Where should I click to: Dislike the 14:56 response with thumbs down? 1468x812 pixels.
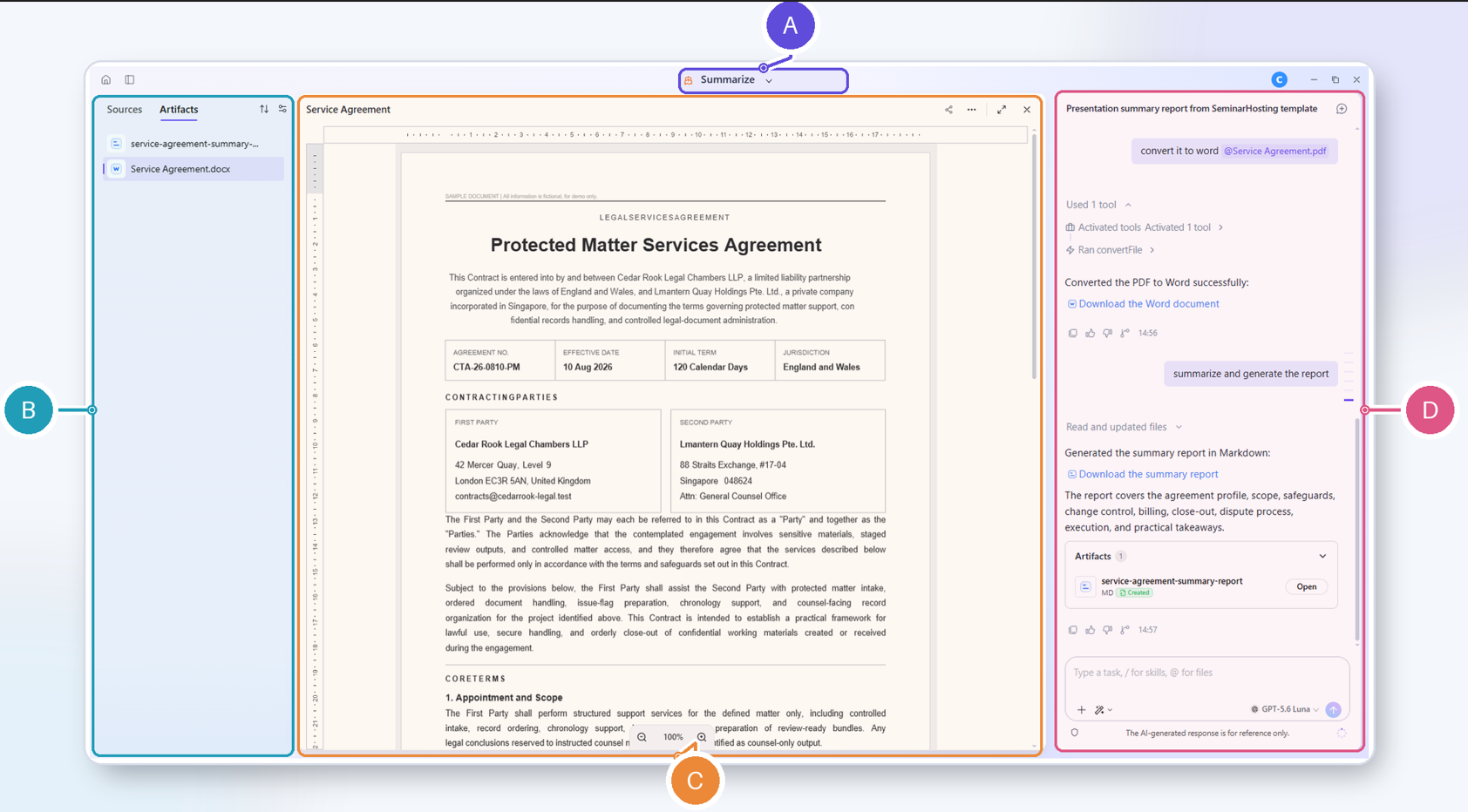[x=1107, y=333]
